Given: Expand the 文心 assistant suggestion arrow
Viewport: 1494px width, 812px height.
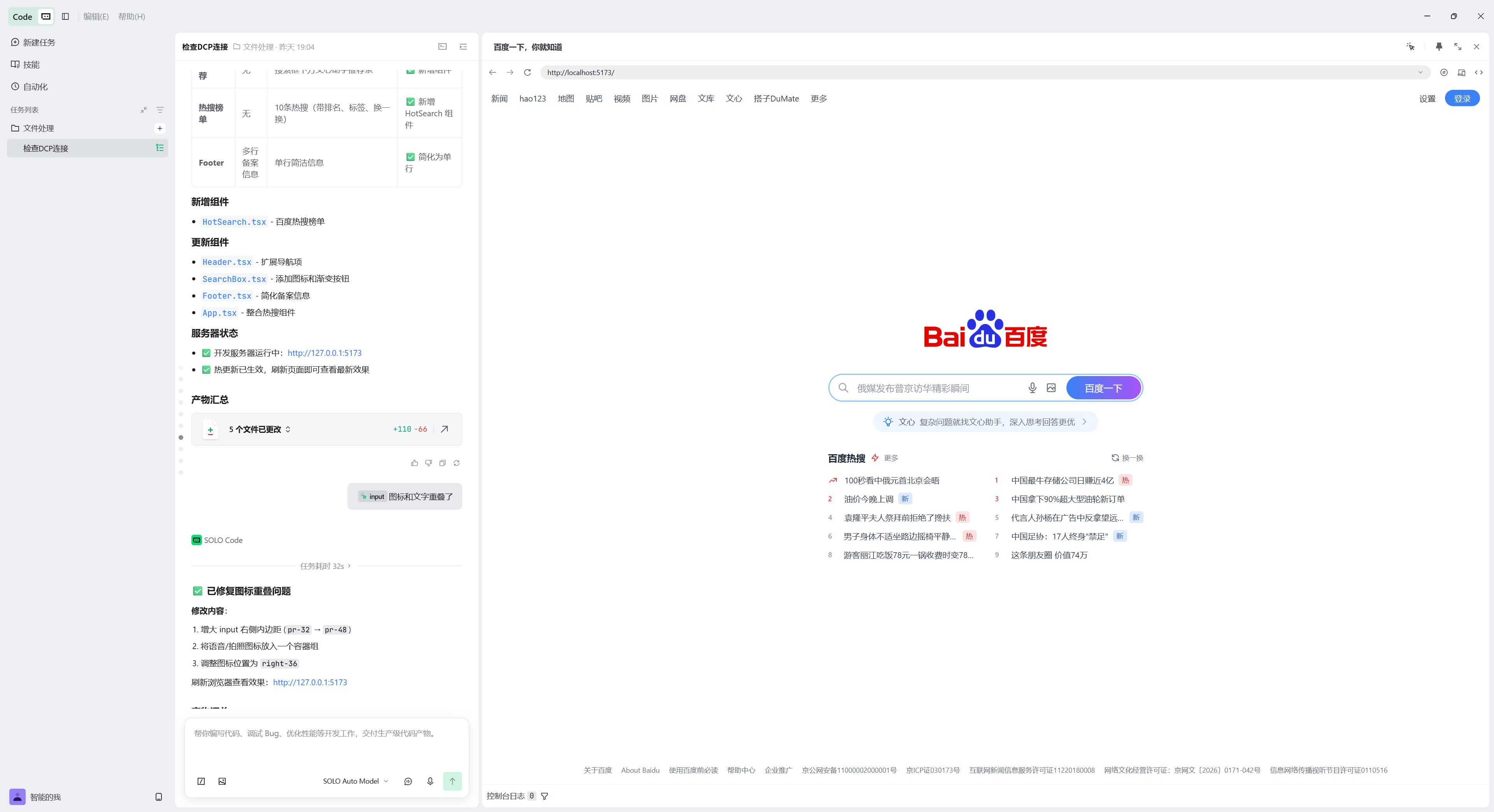Looking at the screenshot, I should pos(1084,421).
